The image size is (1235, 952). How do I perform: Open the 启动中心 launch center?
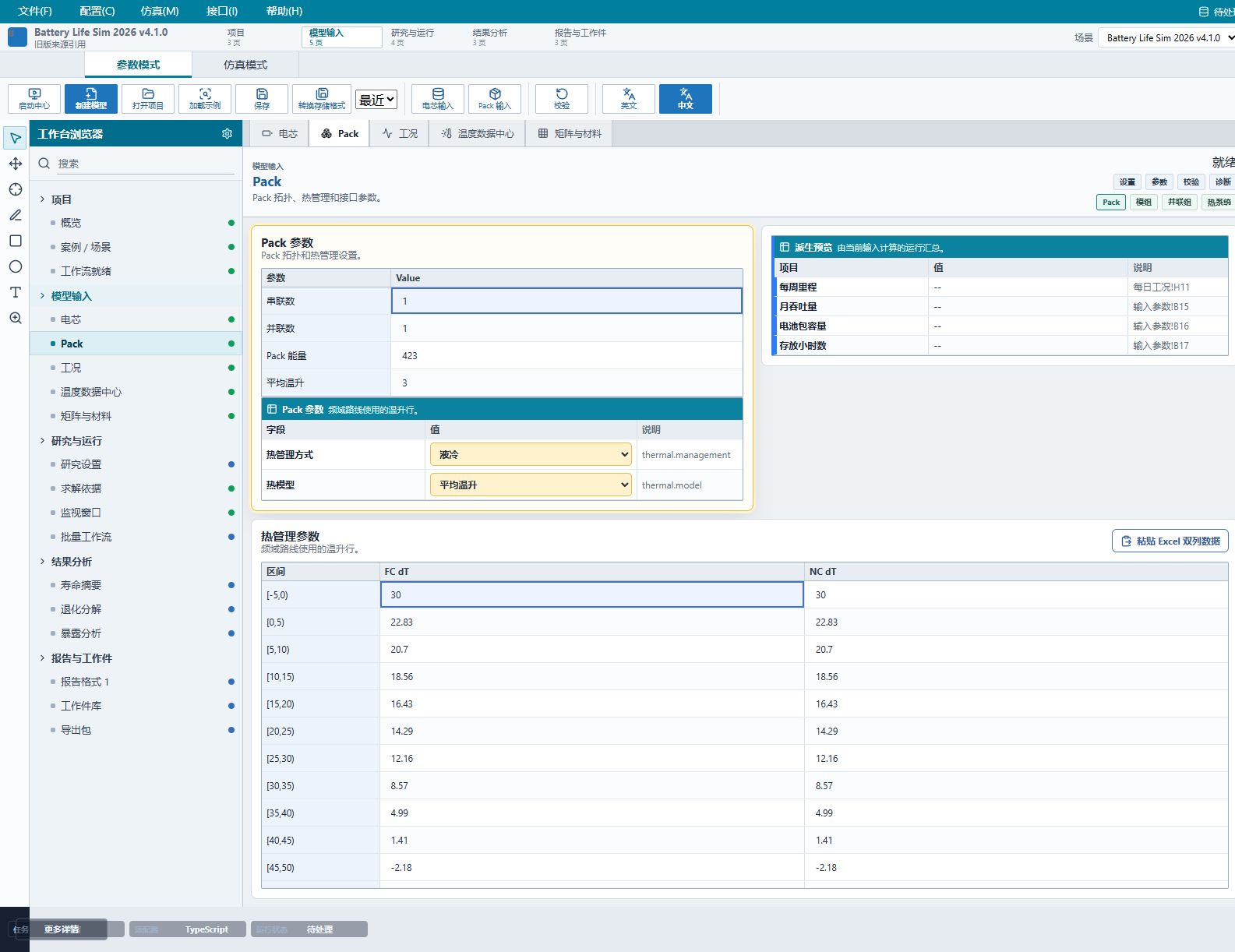point(34,99)
